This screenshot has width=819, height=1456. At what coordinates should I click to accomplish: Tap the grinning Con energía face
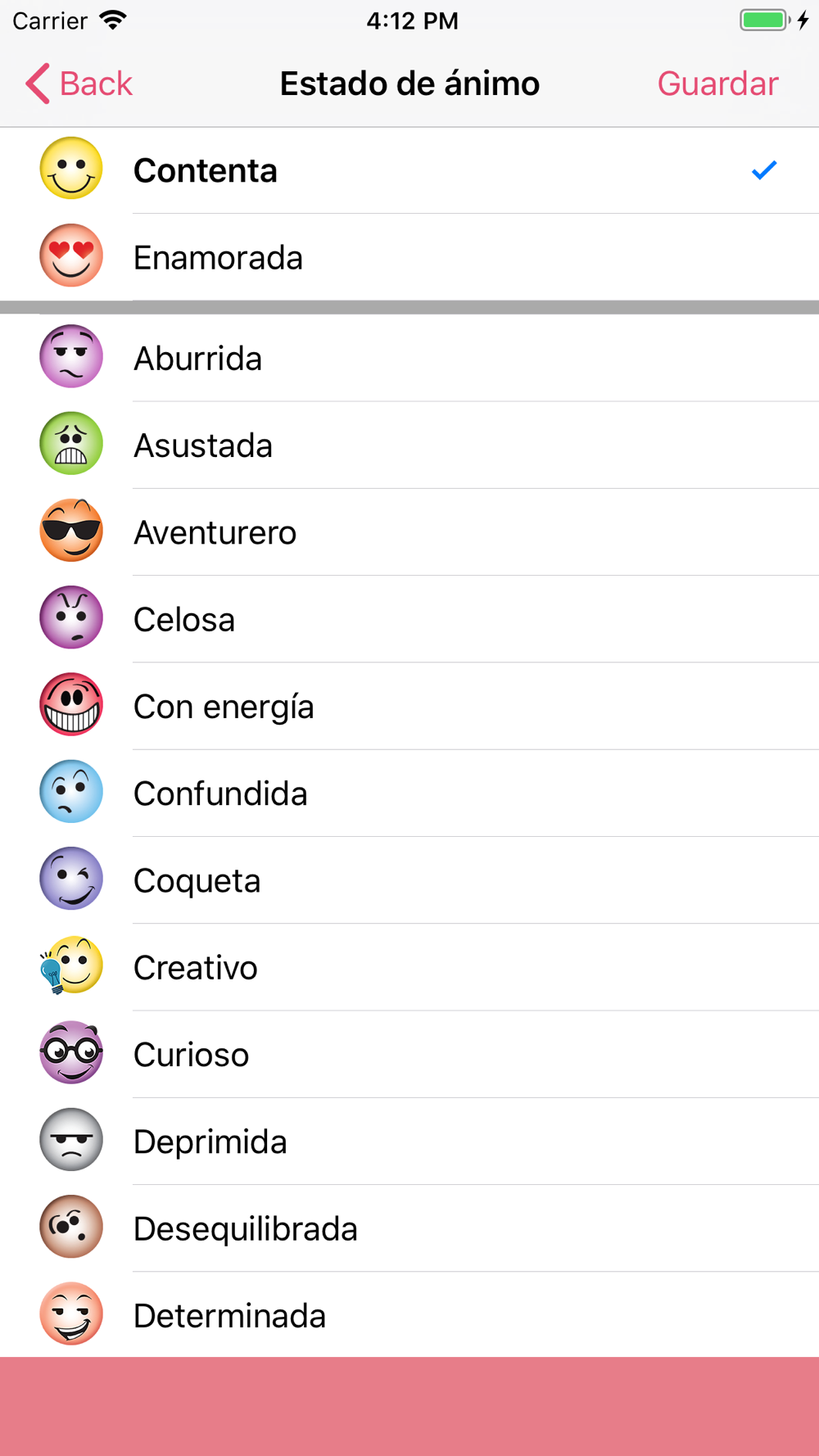[x=71, y=705]
